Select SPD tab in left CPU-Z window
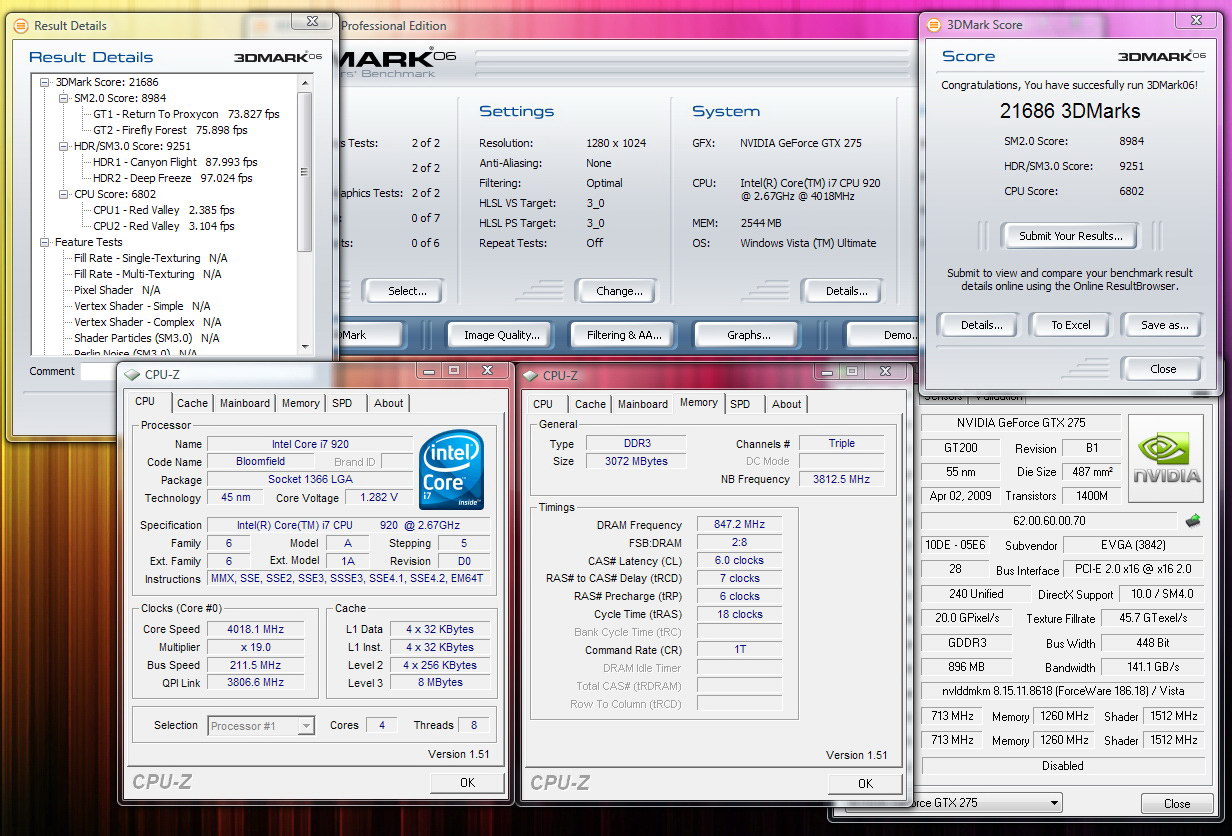Viewport: 1232px width, 836px height. (x=342, y=403)
